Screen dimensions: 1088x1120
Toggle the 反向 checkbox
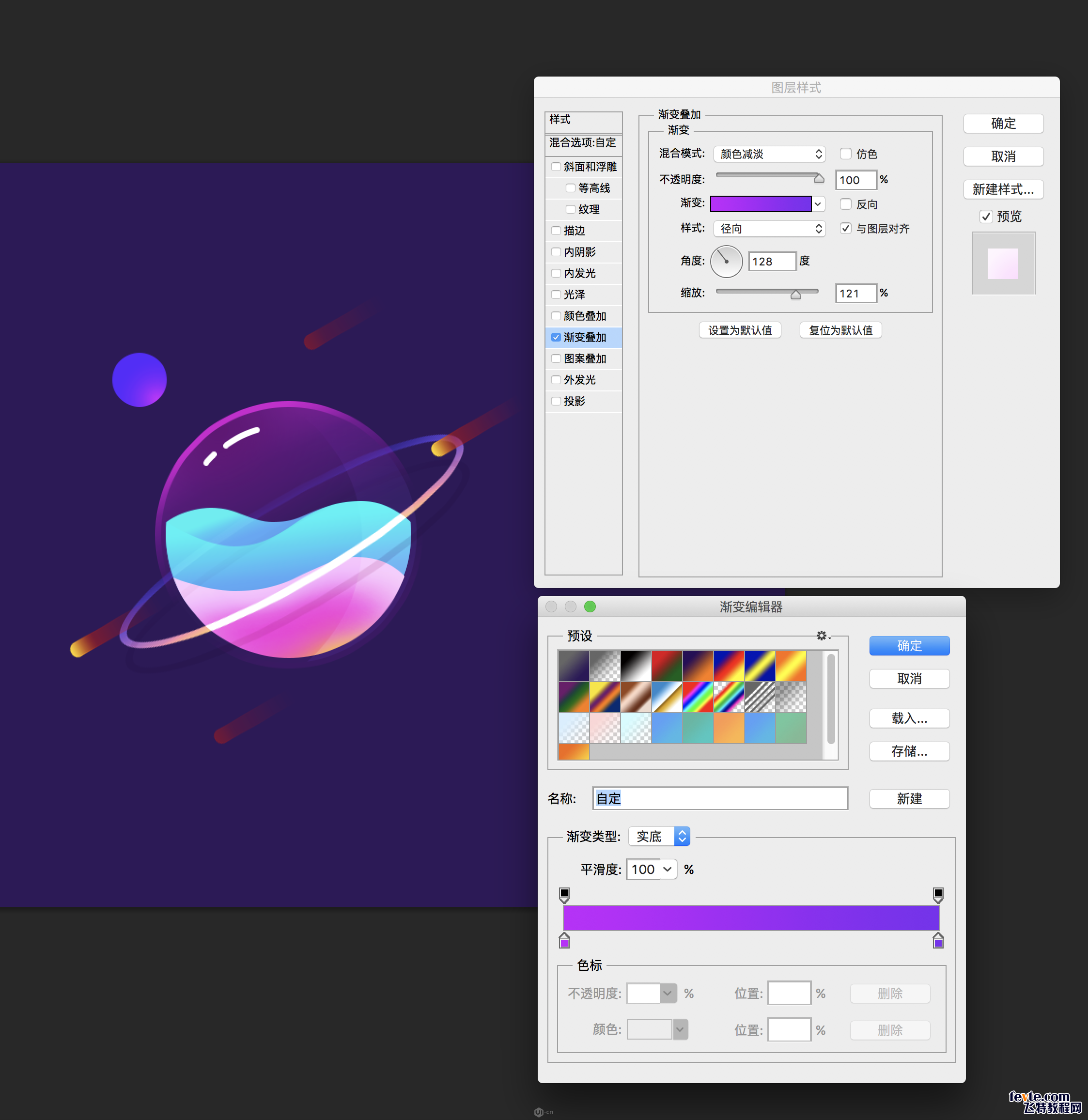coord(845,204)
